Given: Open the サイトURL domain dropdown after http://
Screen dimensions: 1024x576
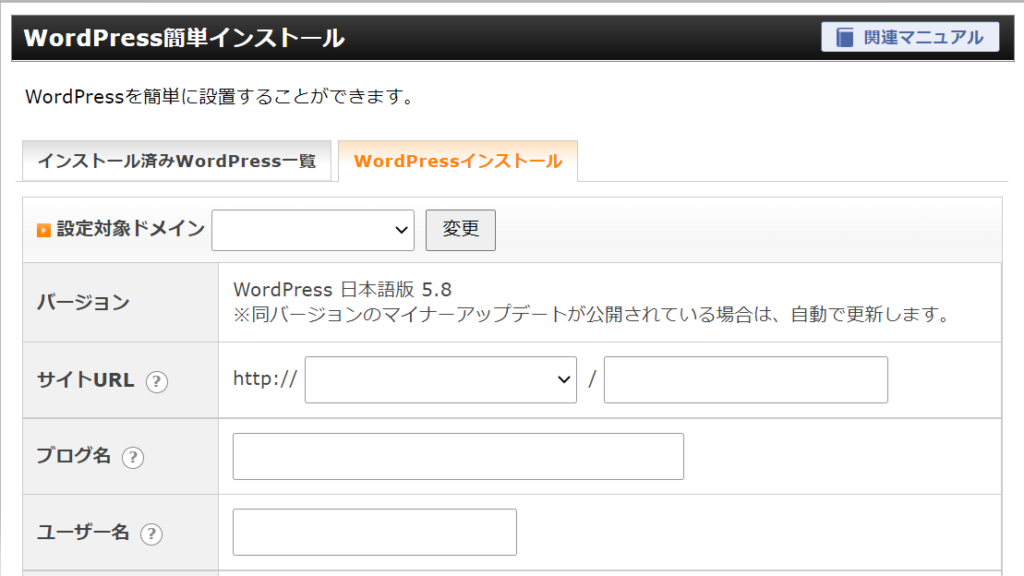Looking at the screenshot, I should tap(440, 380).
